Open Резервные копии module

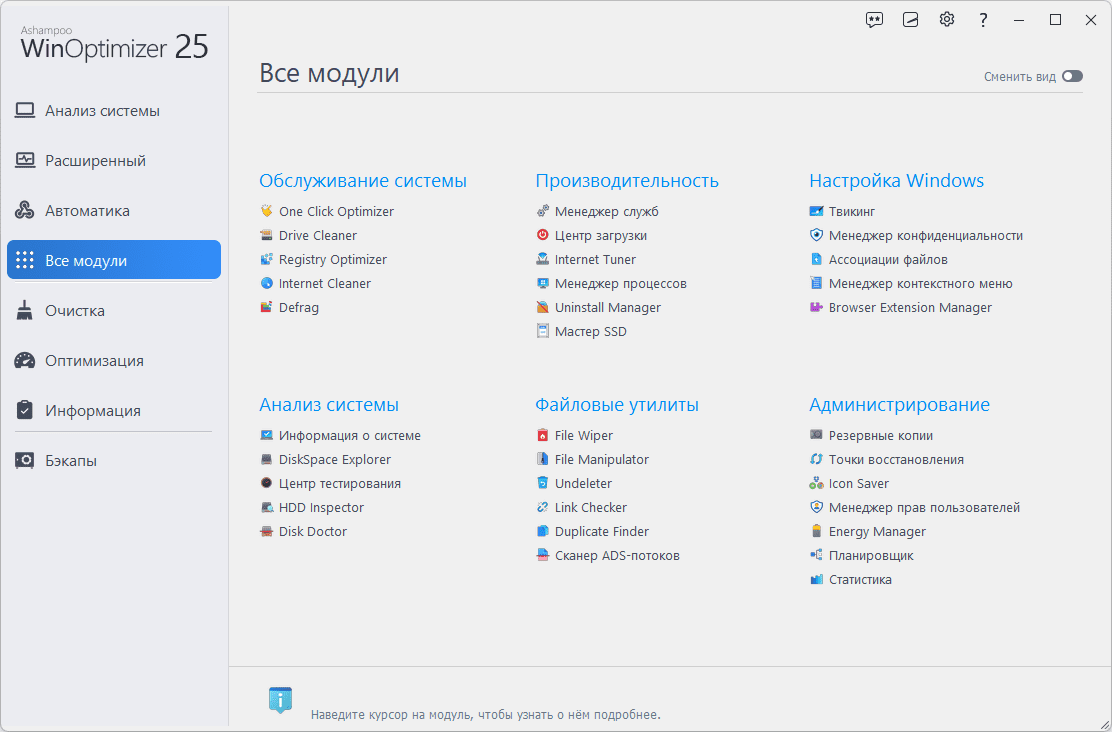point(871,436)
